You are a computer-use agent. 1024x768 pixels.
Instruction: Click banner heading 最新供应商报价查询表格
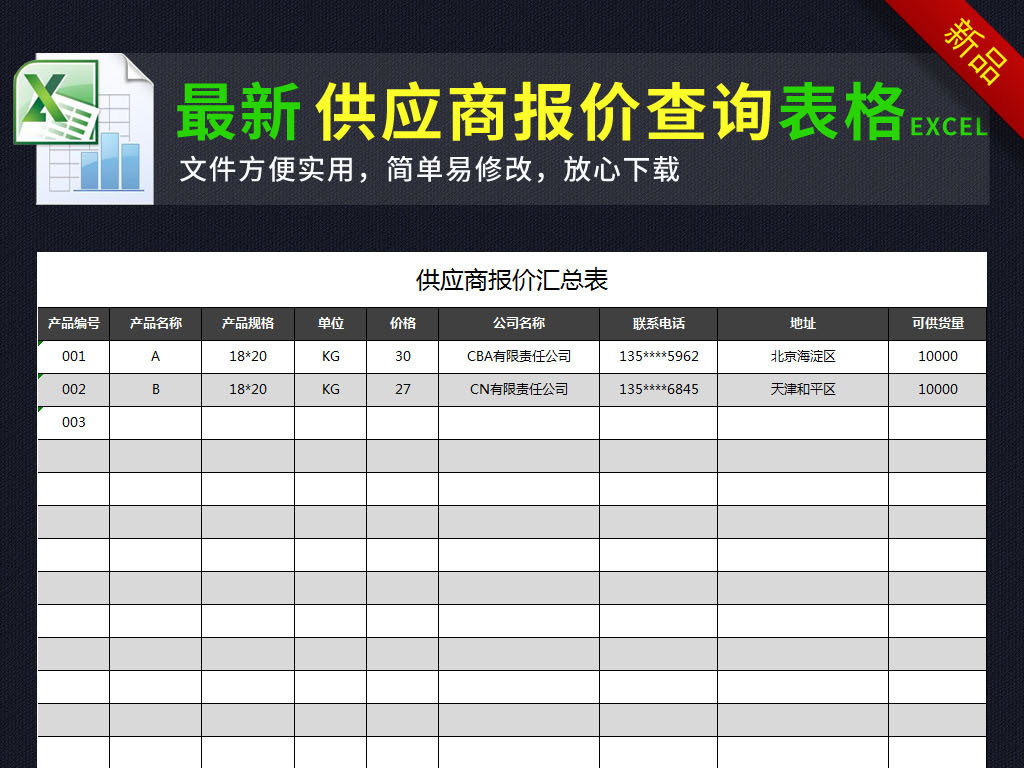pyautogui.click(x=540, y=112)
